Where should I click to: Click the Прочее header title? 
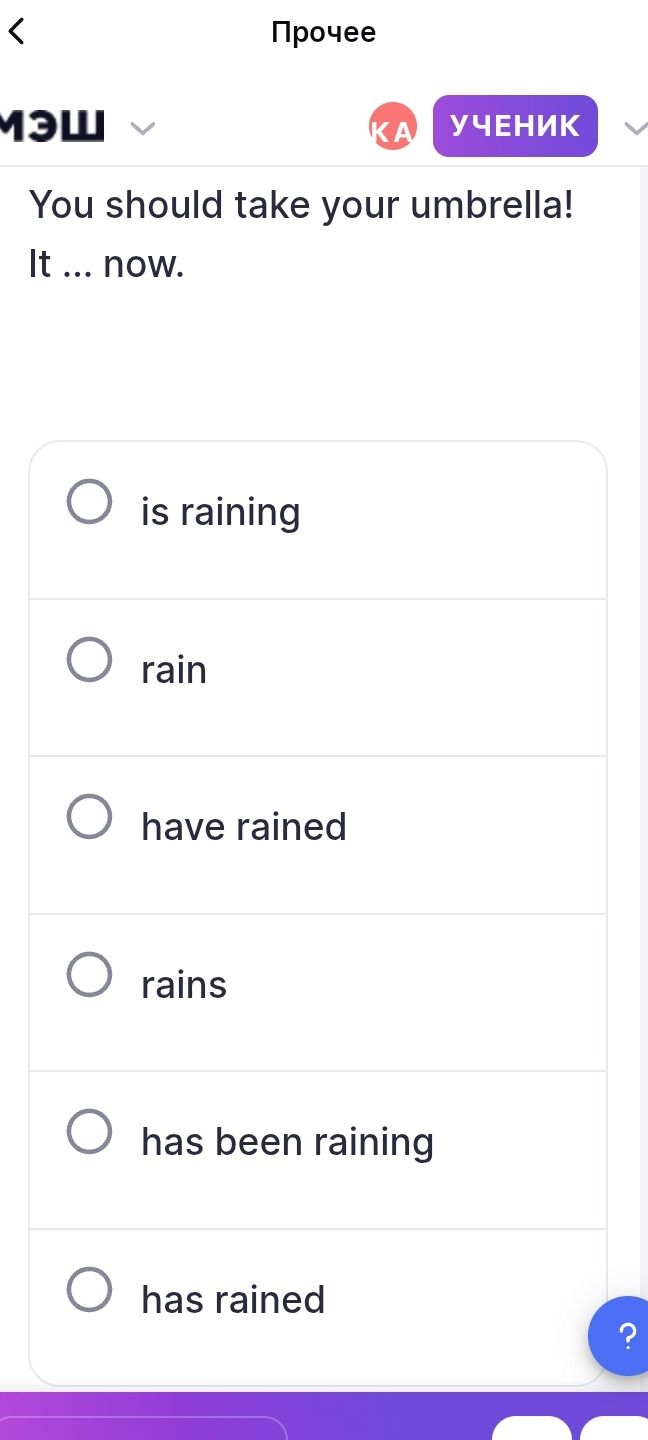coord(324,32)
